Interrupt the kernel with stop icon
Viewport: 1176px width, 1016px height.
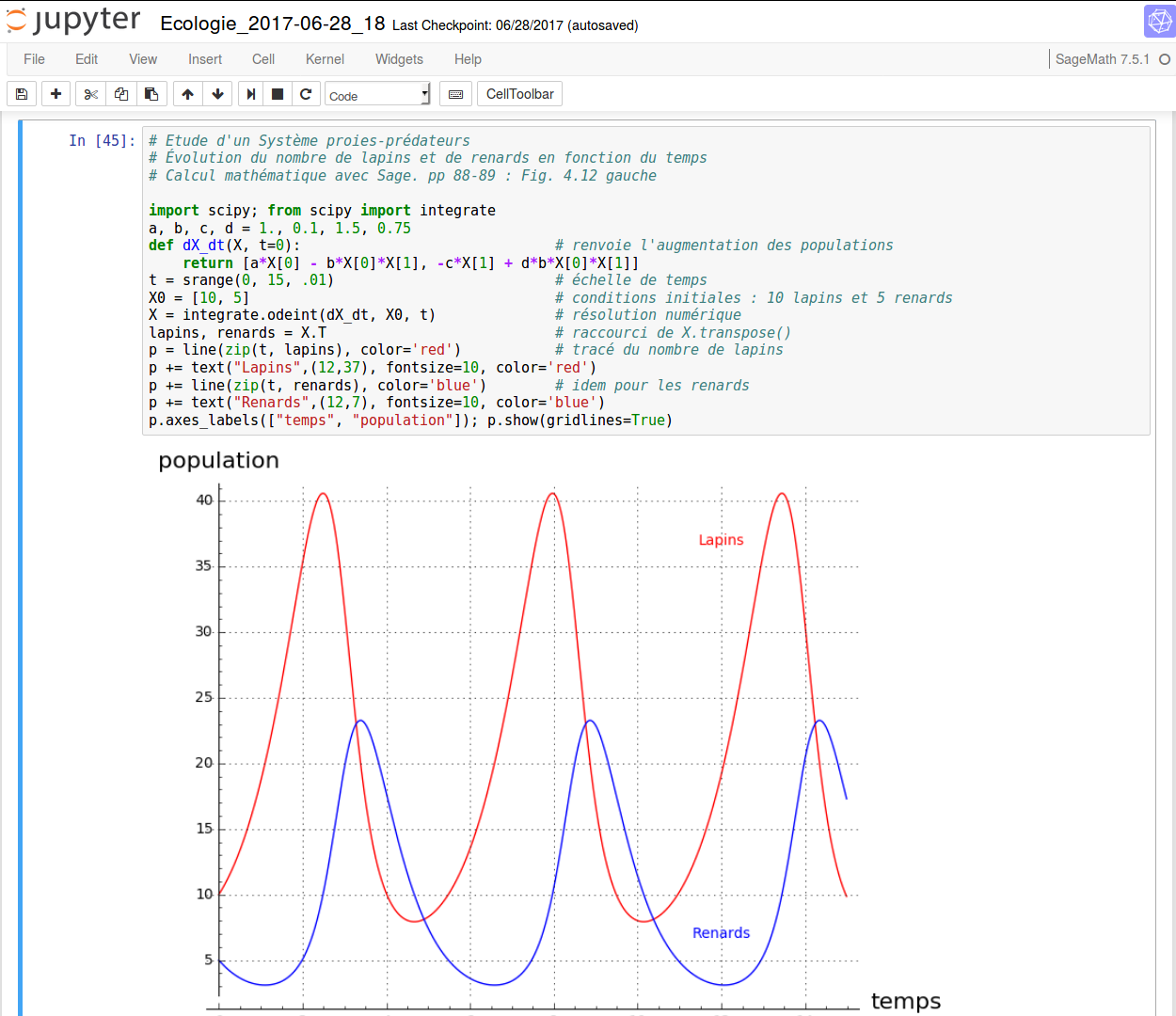coord(278,94)
